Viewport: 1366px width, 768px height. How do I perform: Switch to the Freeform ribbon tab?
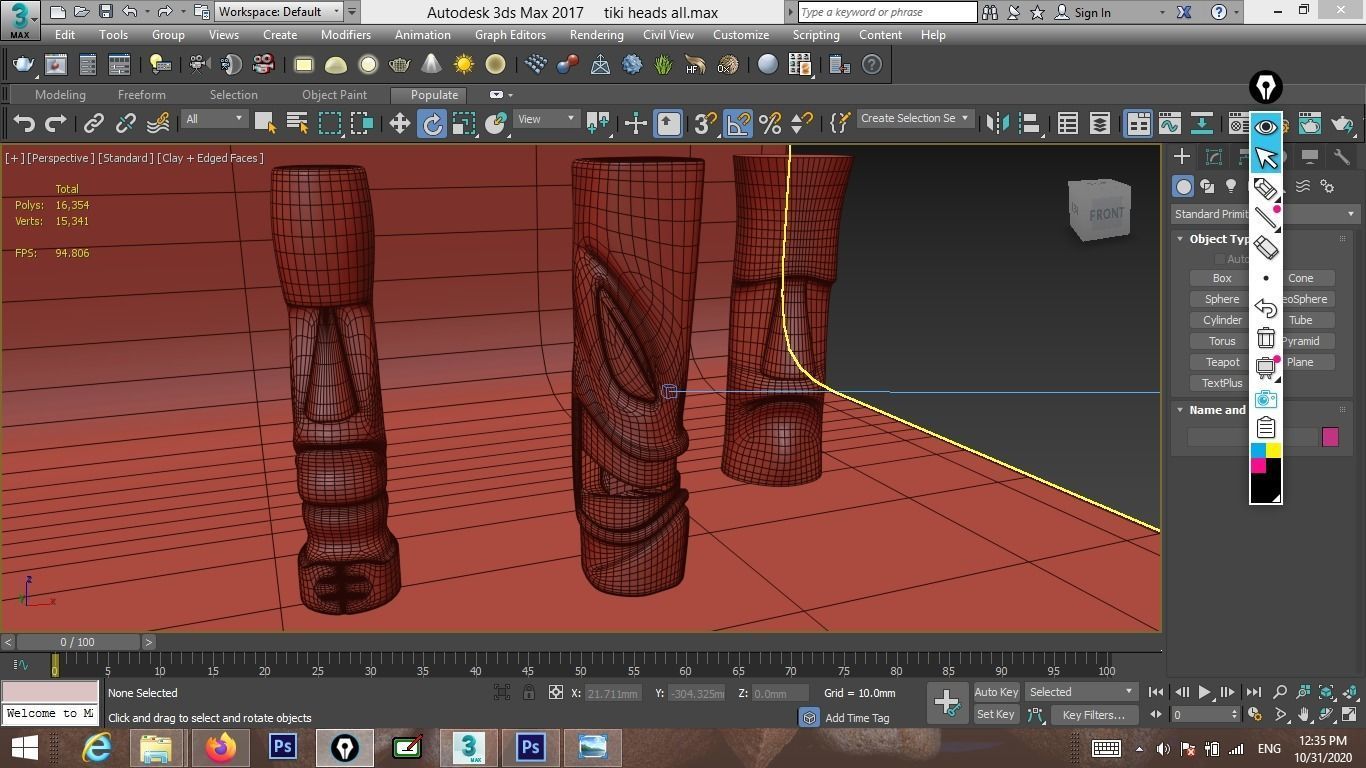pyautogui.click(x=142, y=95)
